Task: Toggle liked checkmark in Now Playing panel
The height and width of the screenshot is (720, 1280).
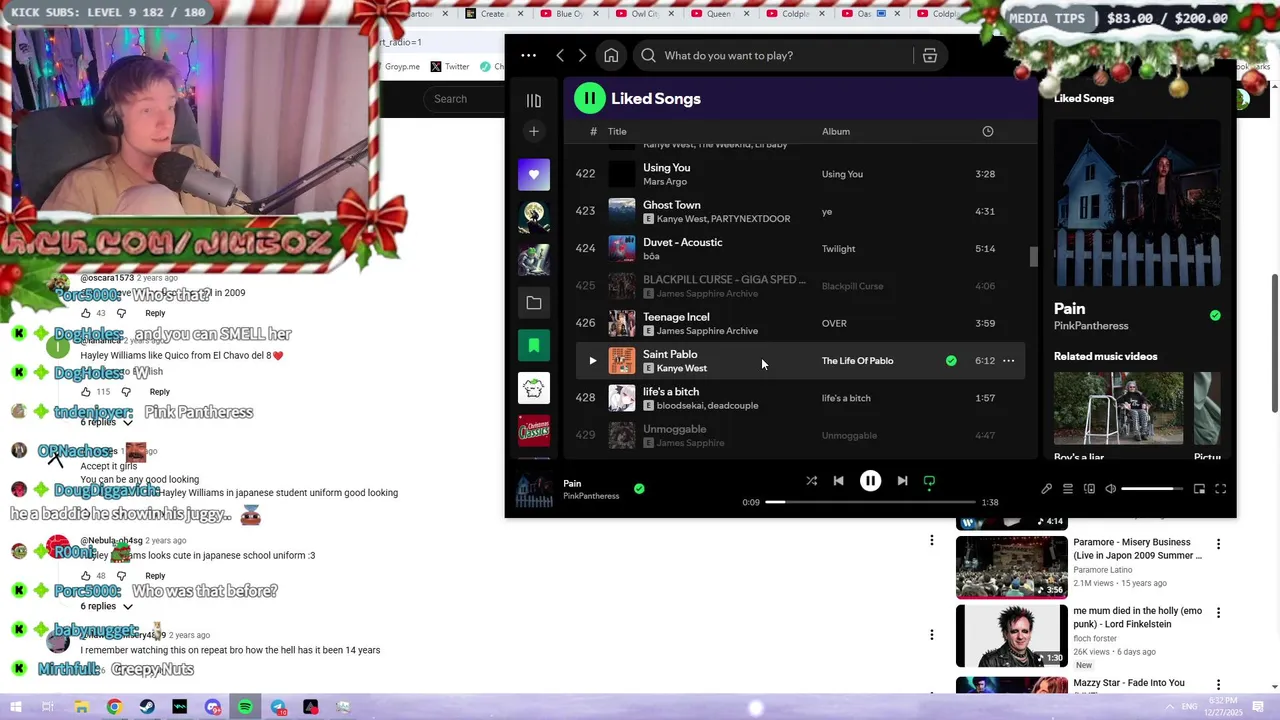Action: (1215, 316)
